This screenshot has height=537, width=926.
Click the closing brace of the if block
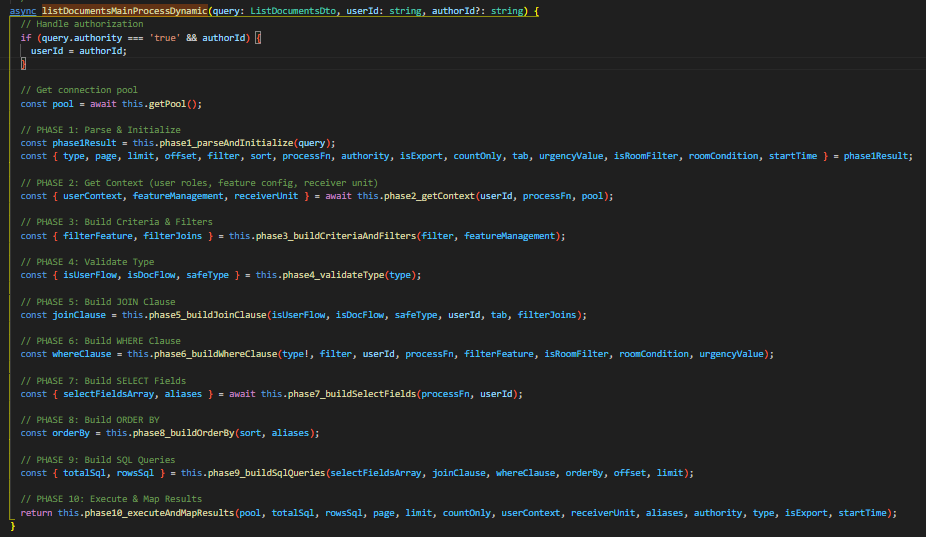(23, 63)
